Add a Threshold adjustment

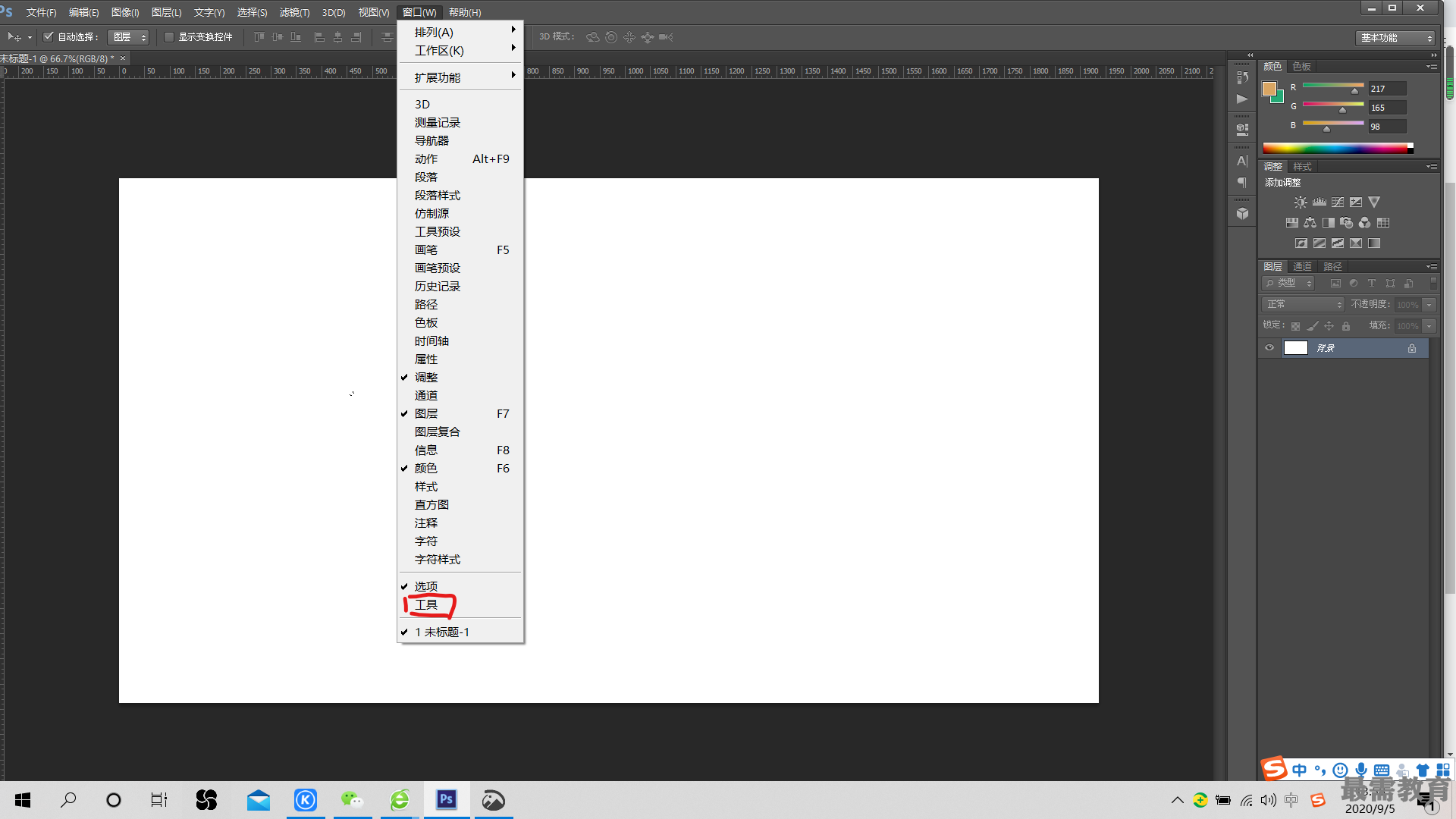click(1338, 243)
